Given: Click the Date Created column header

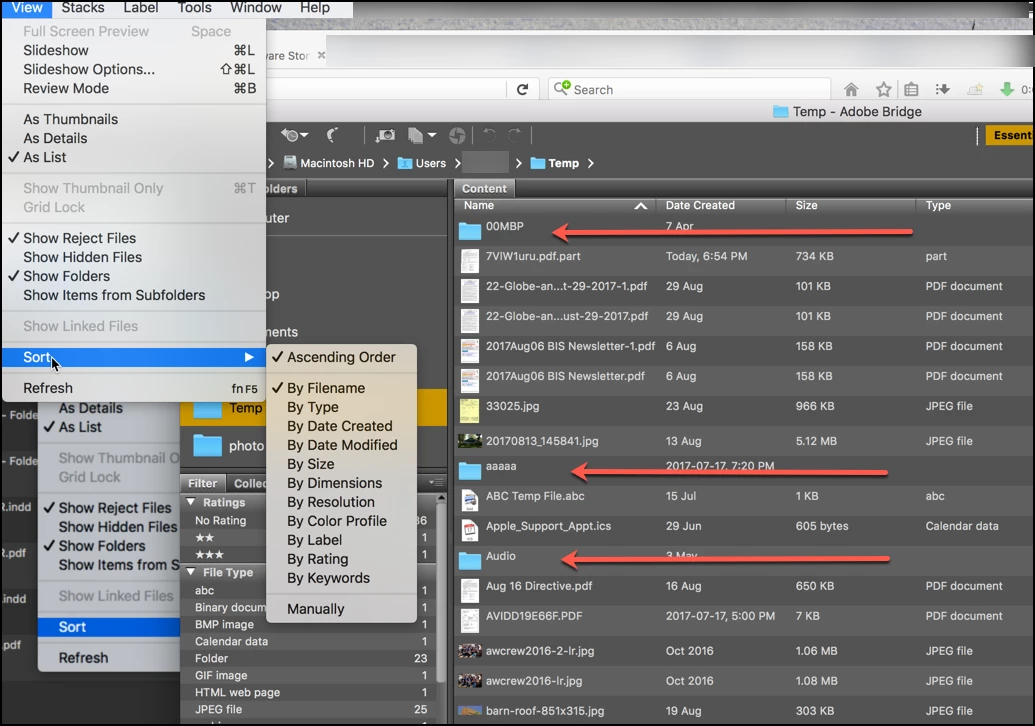Looking at the screenshot, I should click(x=700, y=205).
